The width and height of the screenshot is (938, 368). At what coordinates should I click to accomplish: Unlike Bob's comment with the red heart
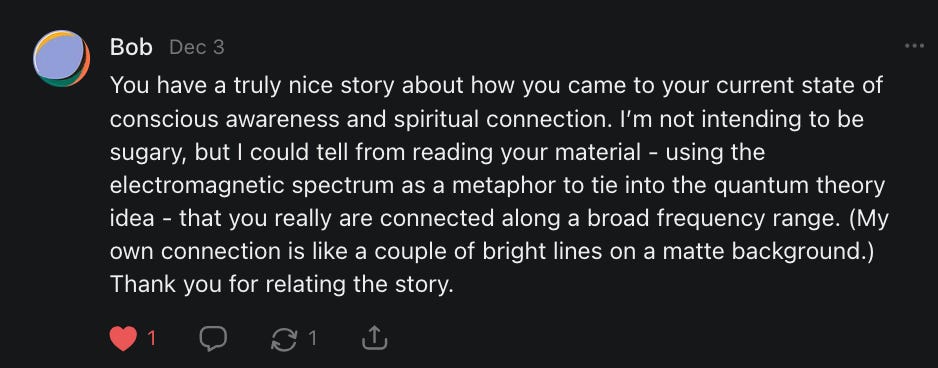coord(123,339)
